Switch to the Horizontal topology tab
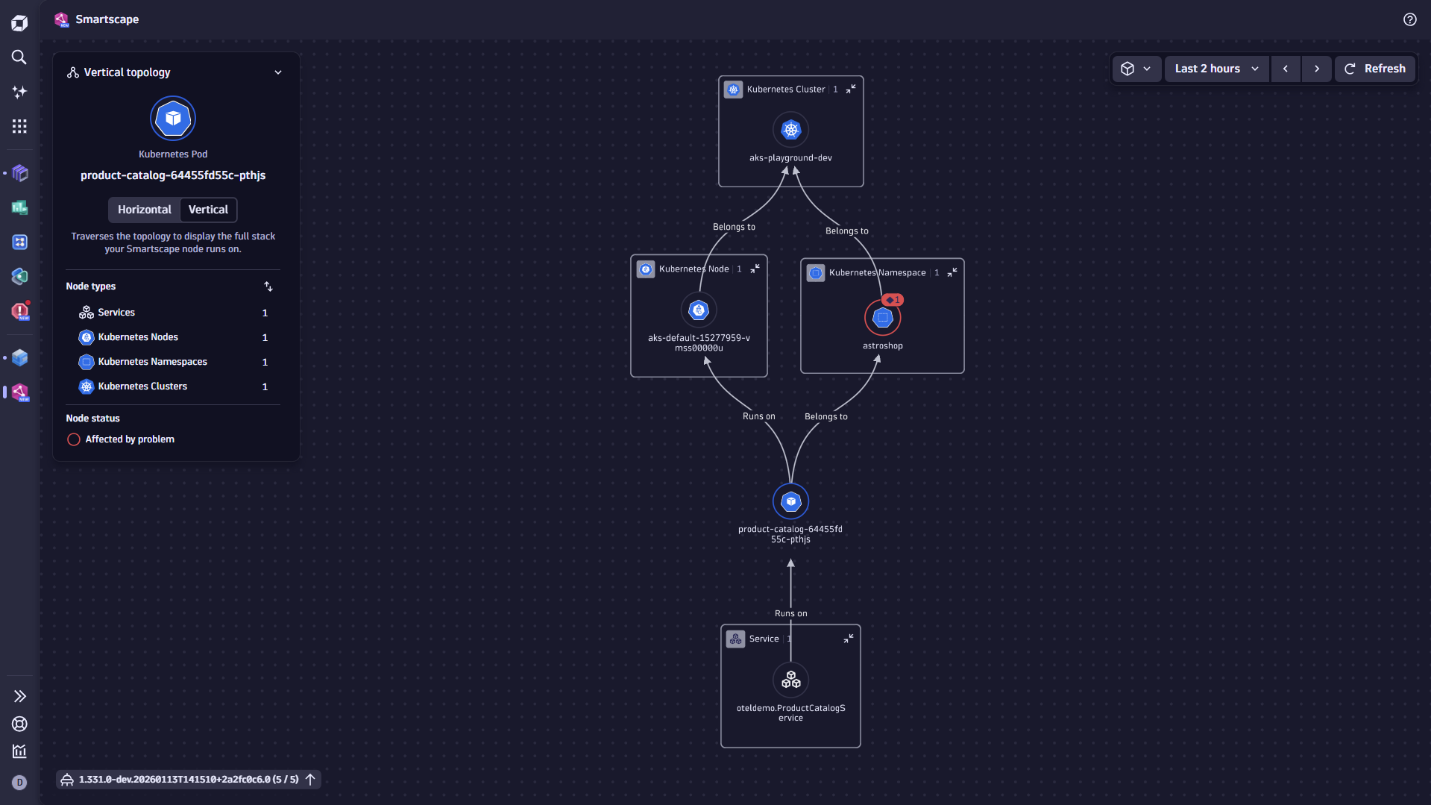1431x805 pixels. tap(143, 210)
